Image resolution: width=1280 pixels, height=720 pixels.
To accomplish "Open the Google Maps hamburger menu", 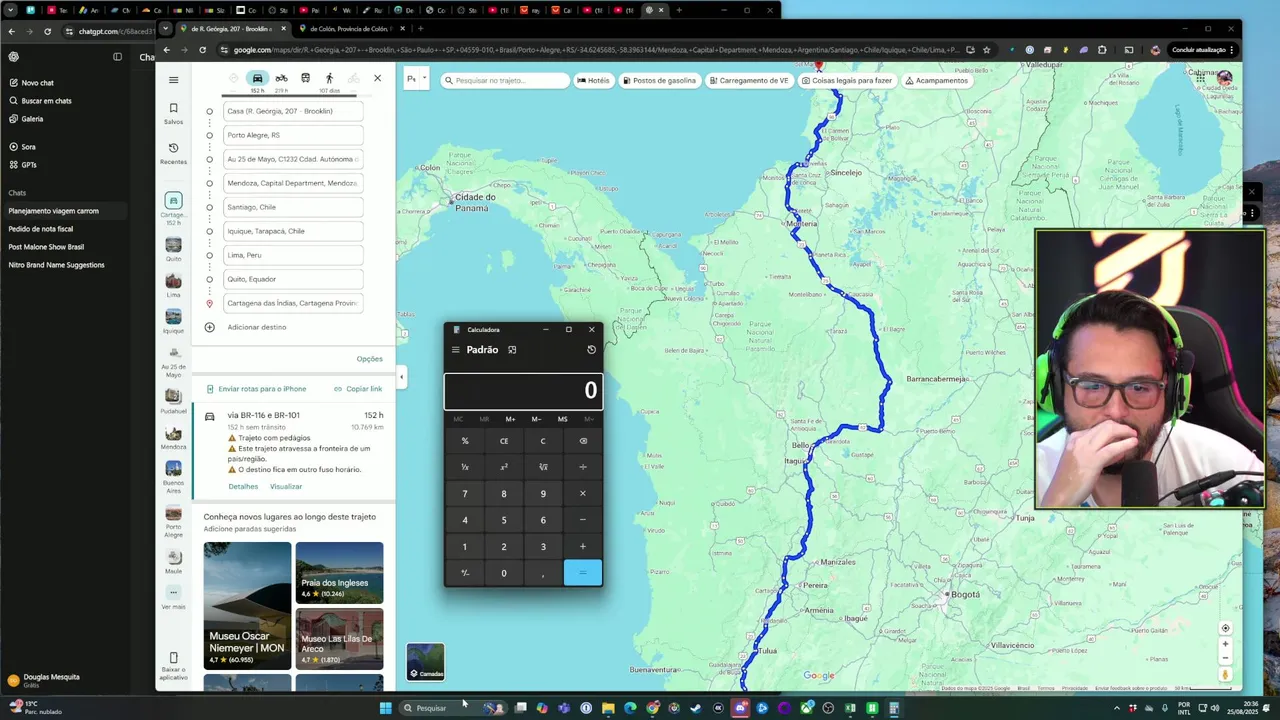I will pos(173,80).
